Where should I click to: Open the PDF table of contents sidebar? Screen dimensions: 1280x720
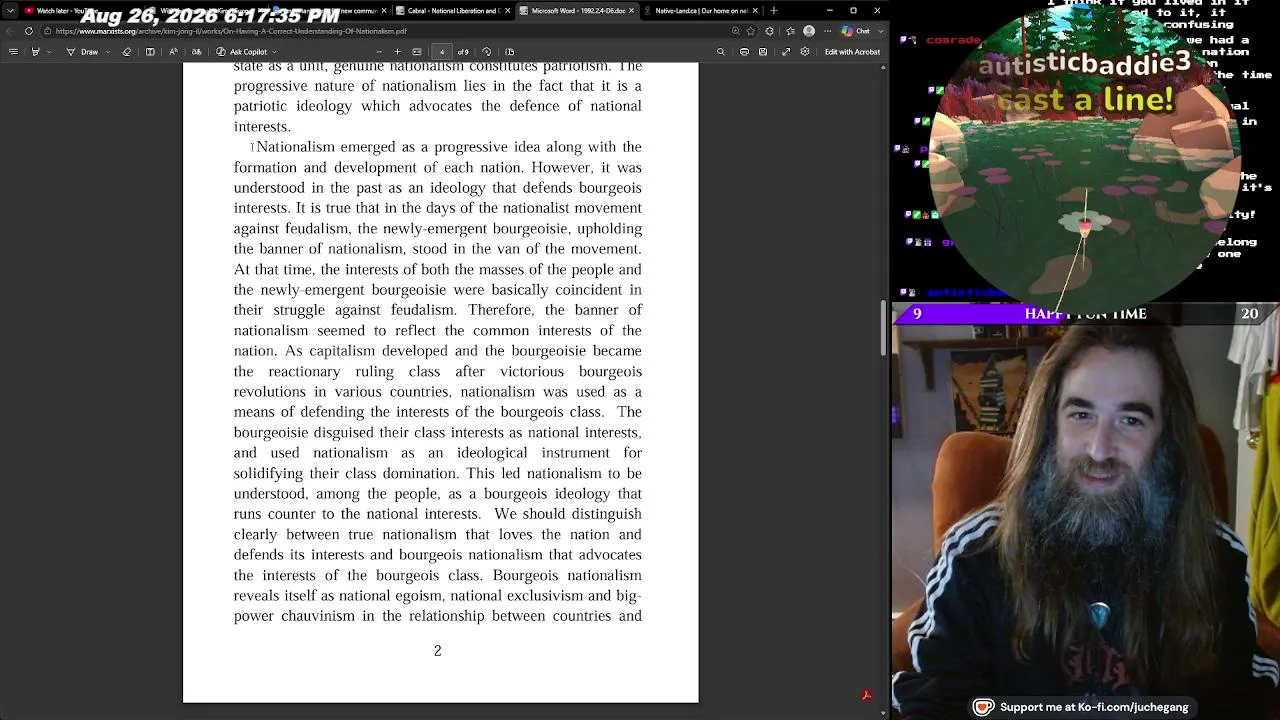[x=13, y=52]
